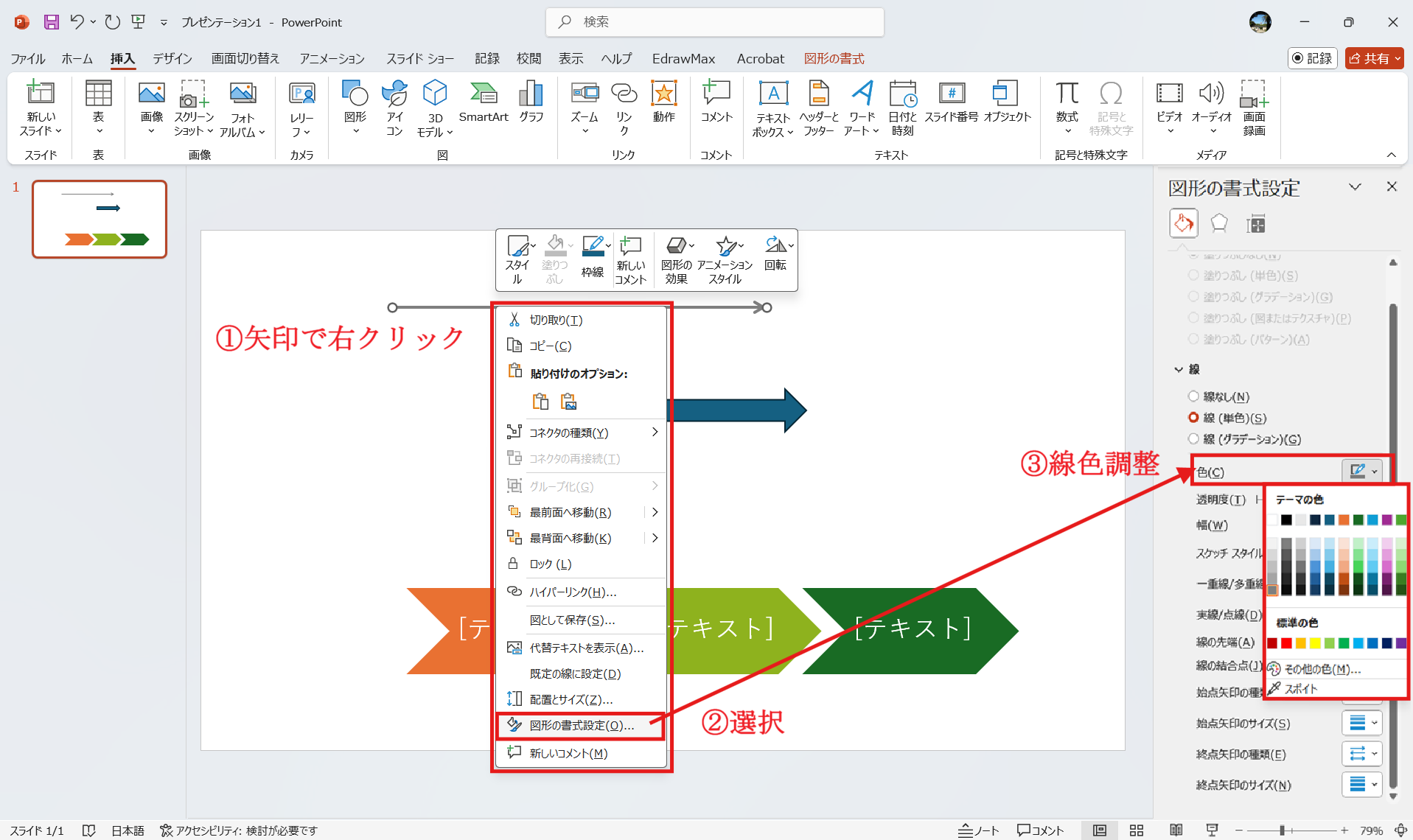Open the 3Dモデル tool
1413x840 pixels.
[435, 108]
